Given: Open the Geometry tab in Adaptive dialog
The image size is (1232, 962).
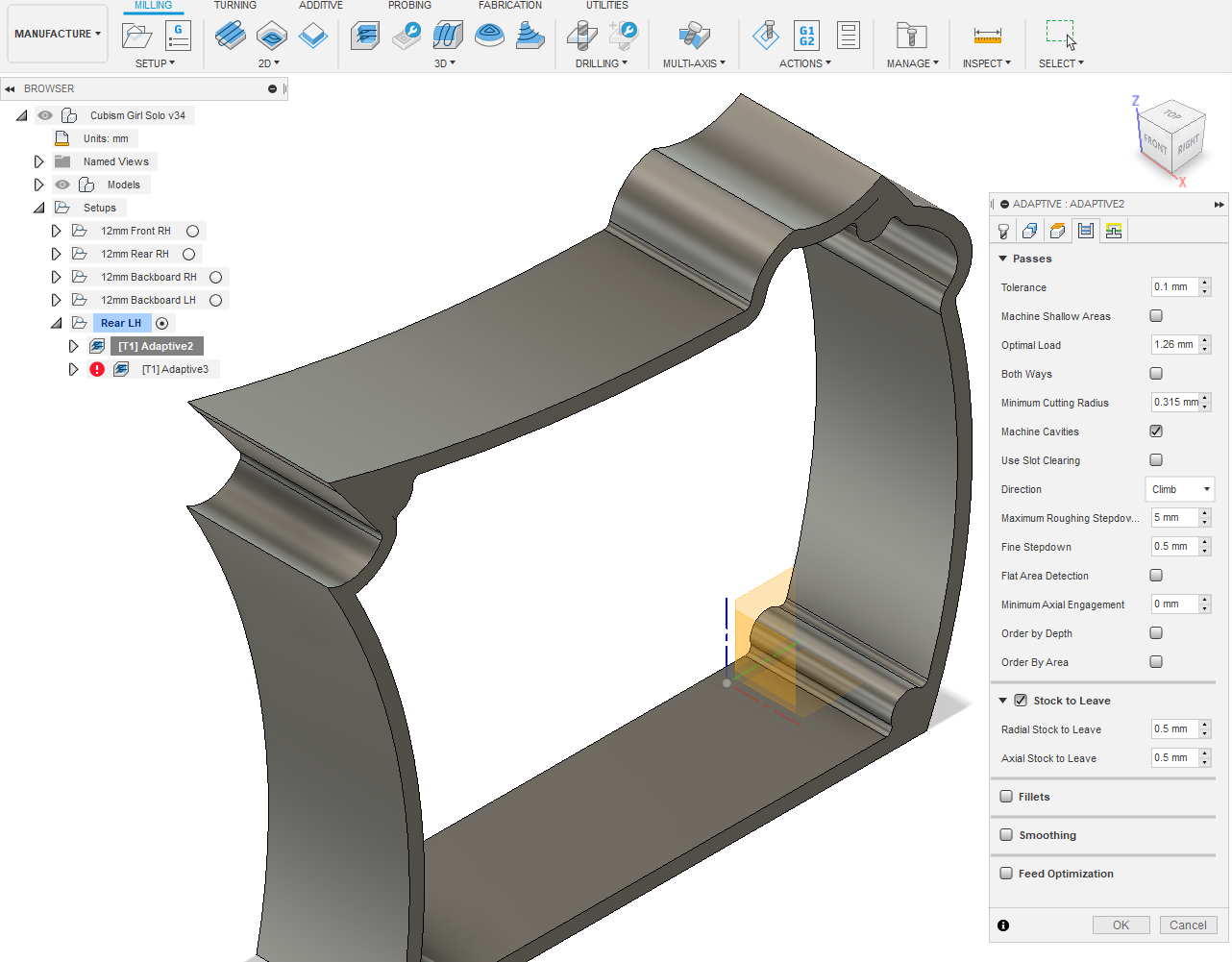Looking at the screenshot, I should [1030, 231].
